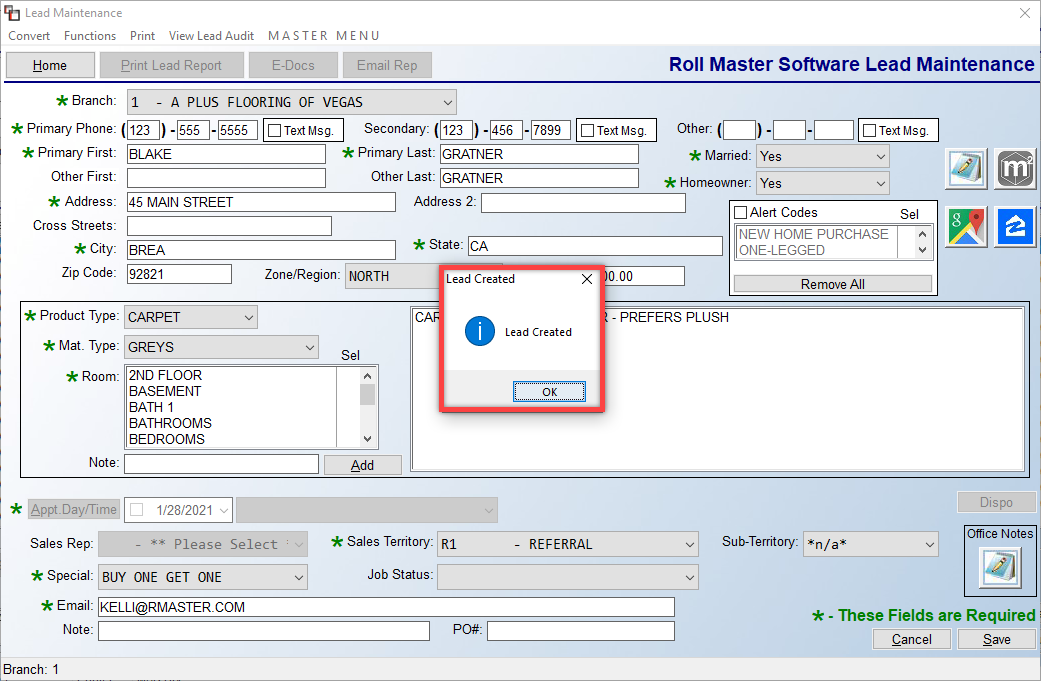The image size is (1041, 681).
Task: Select 2ND FLOOR in Room list
Action: pyautogui.click(x=165, y=375)
